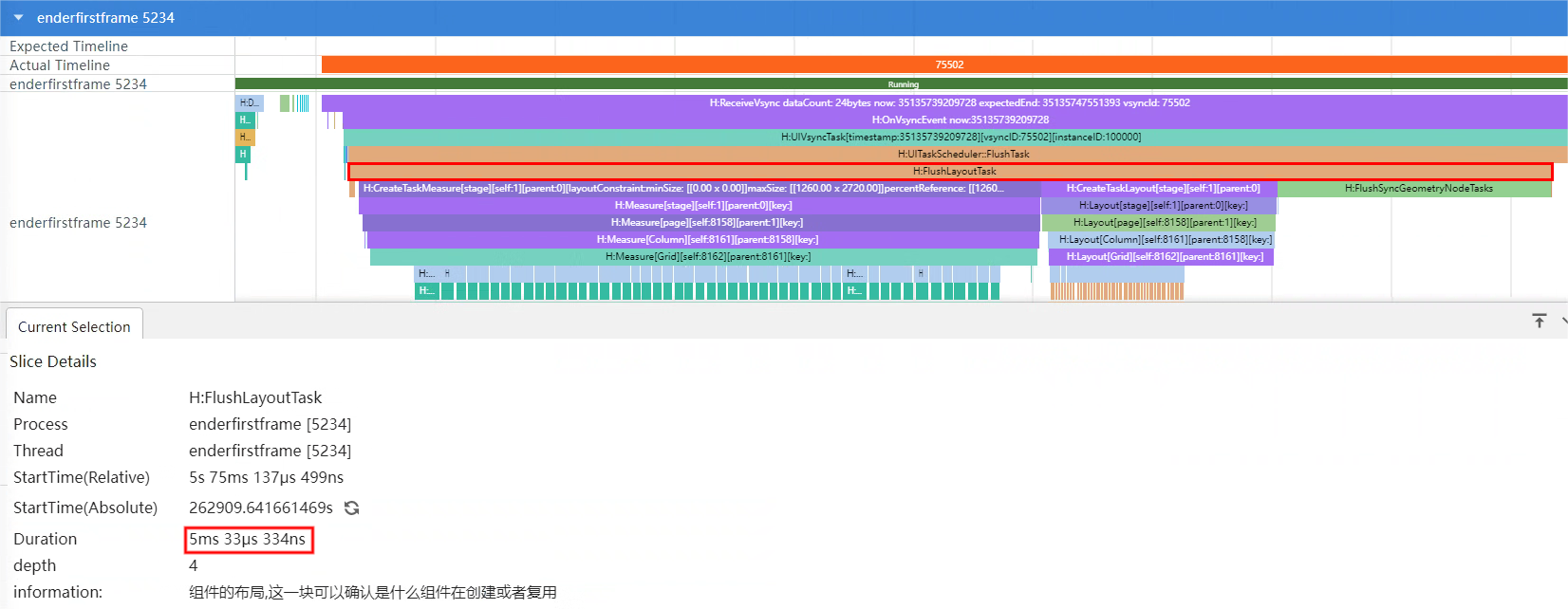This screenshot has height=609, width=1568.
Task: Select the H:UITaskScheduler::FlushTask slice
Action: coord(958,154)
